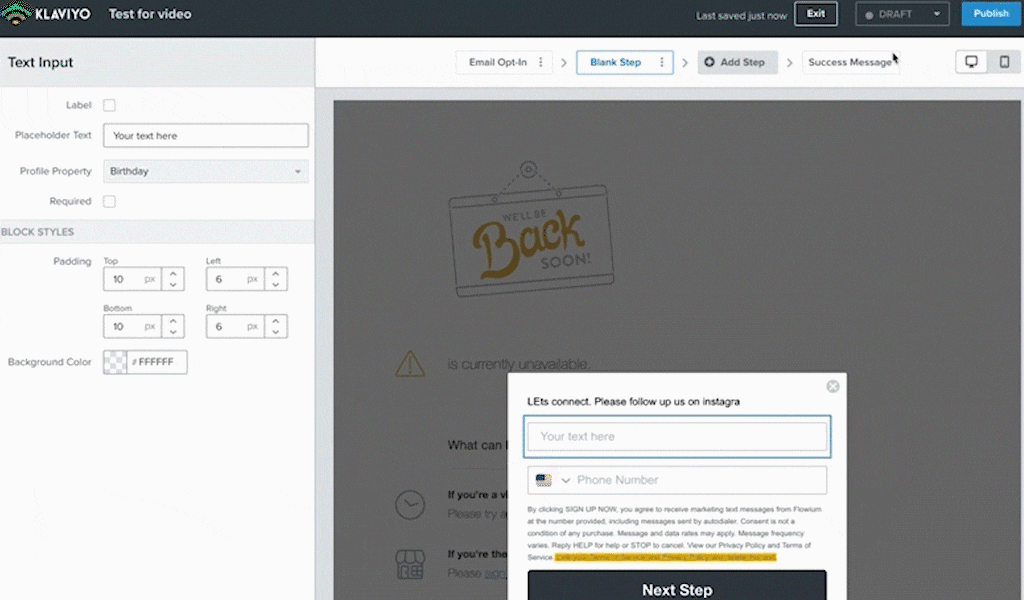Open Blank Step options menu
1024x600 pixels.
(x=662, y=62)
